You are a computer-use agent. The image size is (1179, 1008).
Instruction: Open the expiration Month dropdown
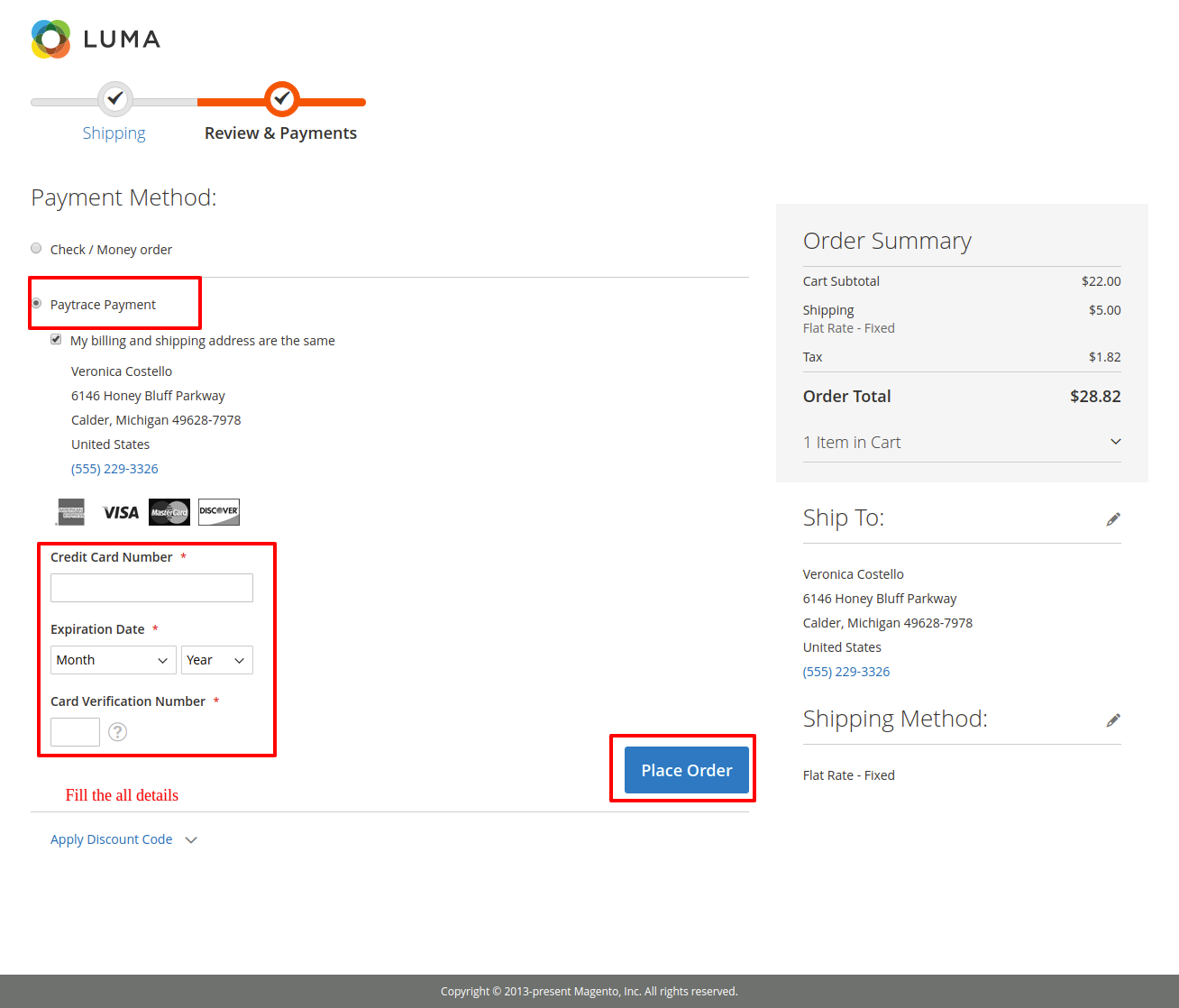click(x=113, y=660)
